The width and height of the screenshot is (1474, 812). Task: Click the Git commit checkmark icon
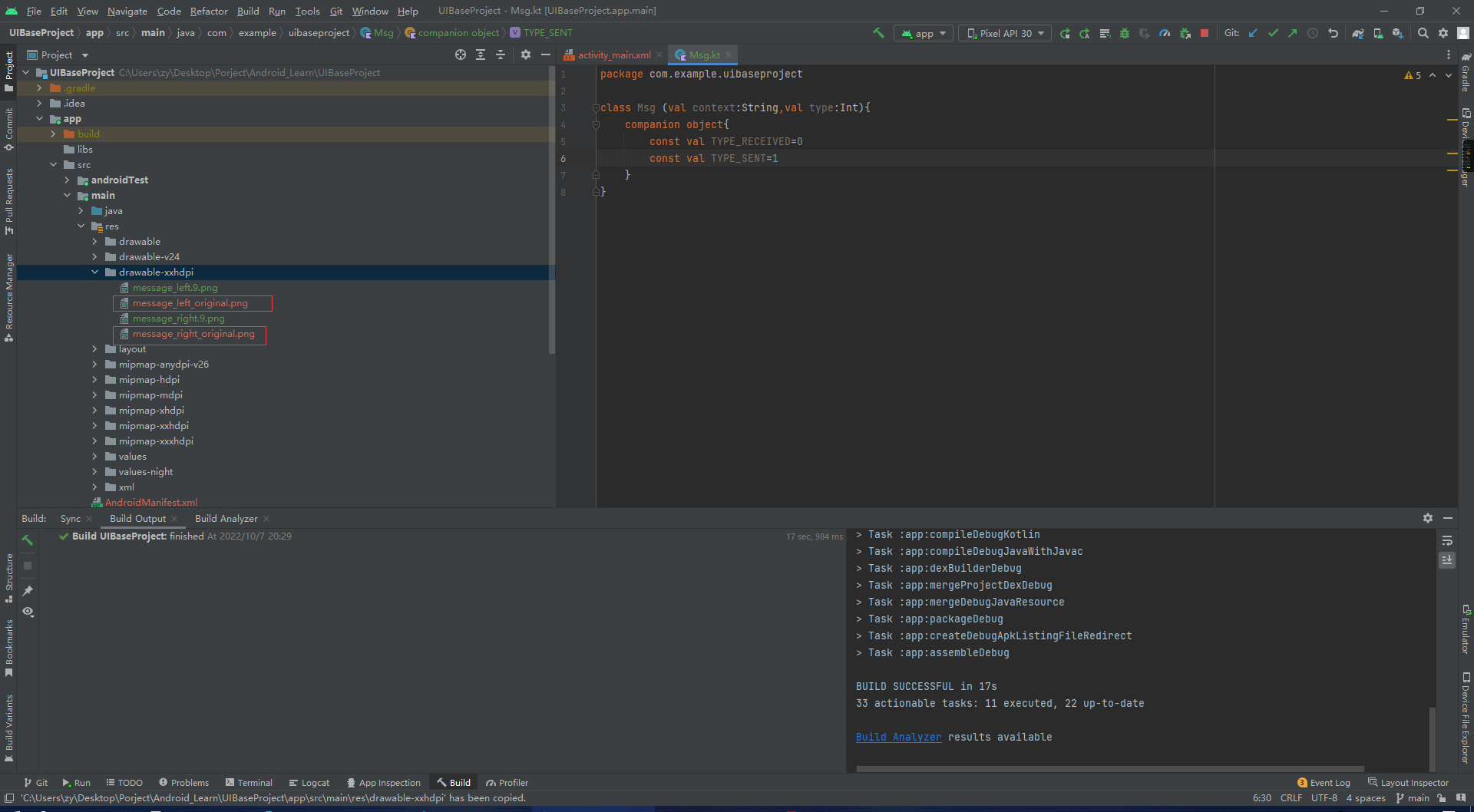(1273, 33)
